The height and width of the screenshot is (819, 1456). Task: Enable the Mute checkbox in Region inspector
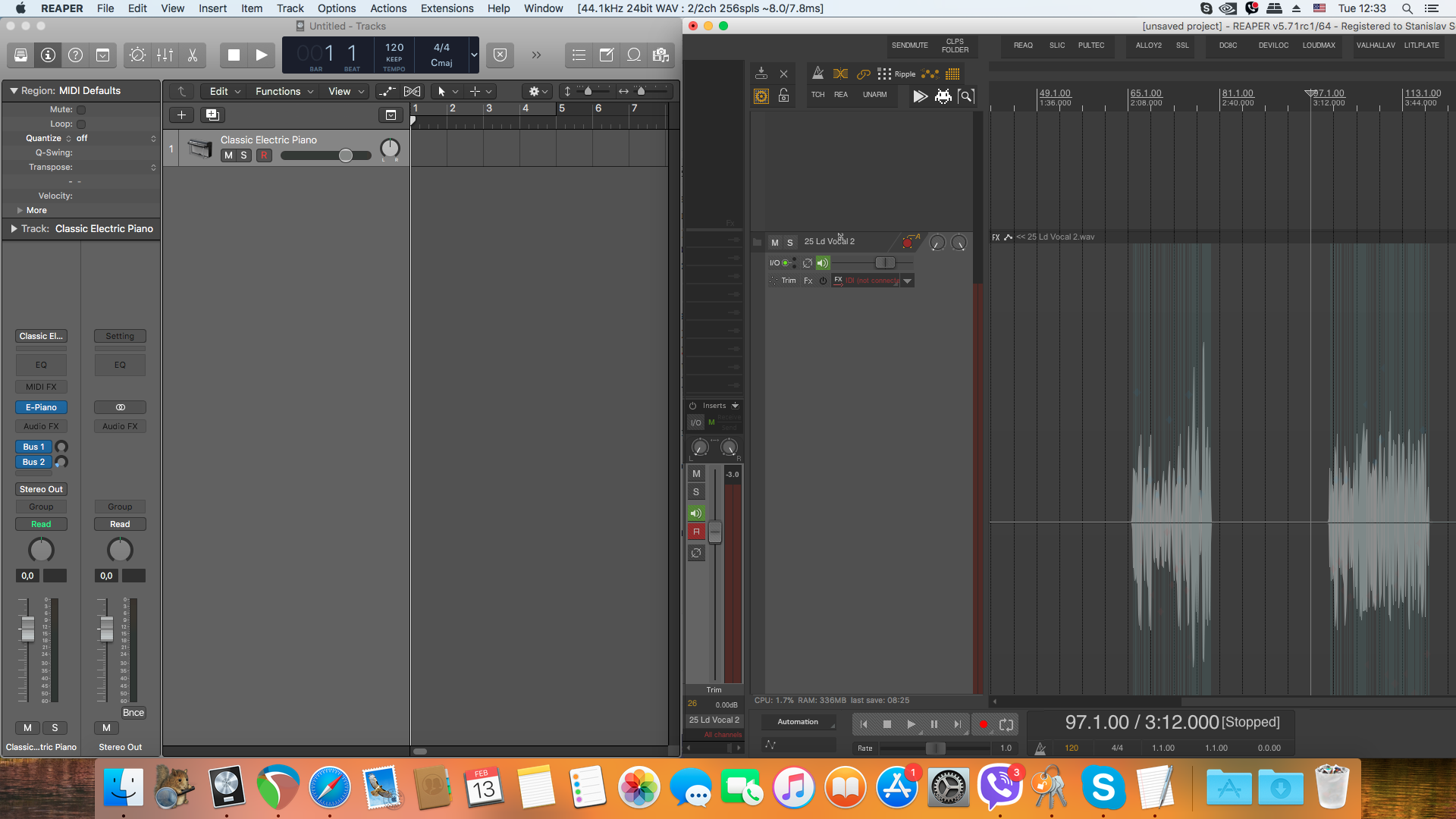click(81, 110)
